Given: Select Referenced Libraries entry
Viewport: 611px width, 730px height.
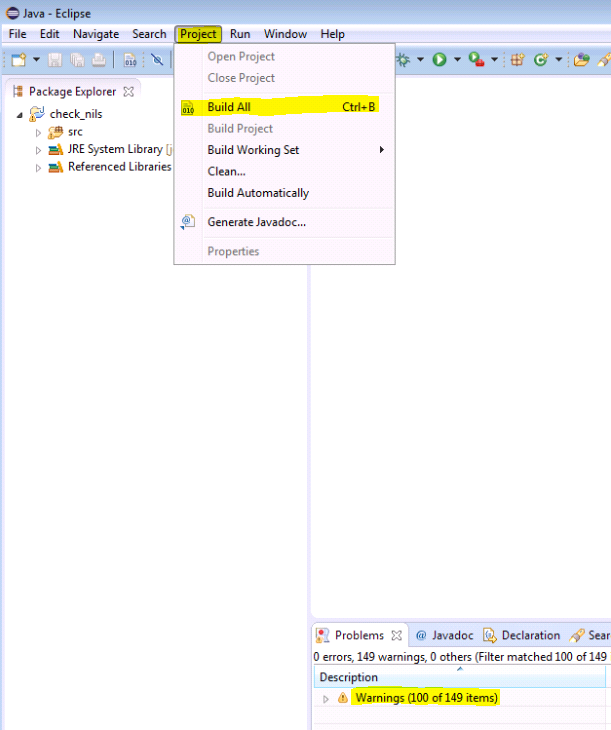Looking at the screenshot, I should point(120,167).
